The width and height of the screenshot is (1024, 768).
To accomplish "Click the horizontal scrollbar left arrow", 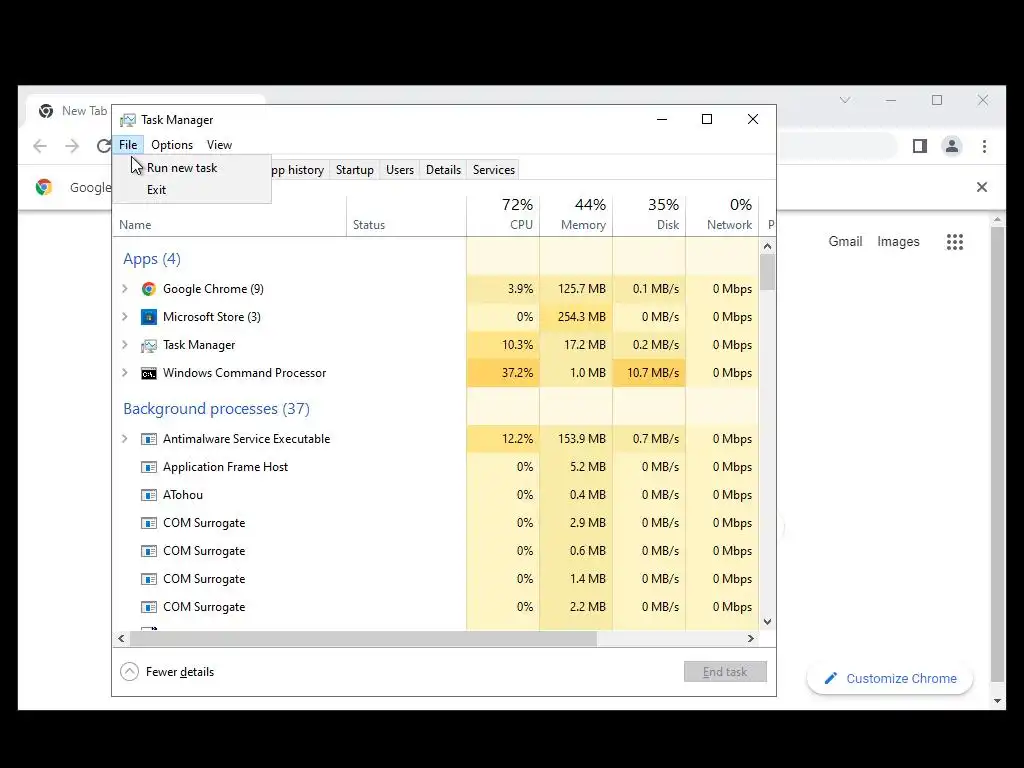I will (121, 639).
